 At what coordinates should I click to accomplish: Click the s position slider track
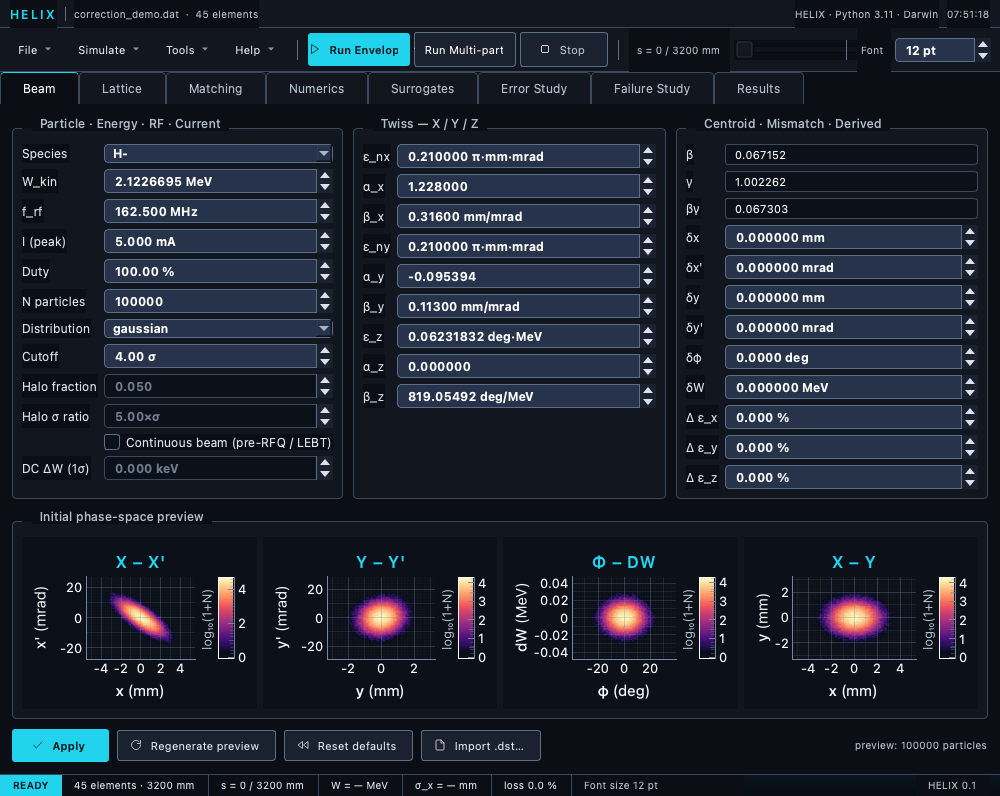[x=789, y=50]
